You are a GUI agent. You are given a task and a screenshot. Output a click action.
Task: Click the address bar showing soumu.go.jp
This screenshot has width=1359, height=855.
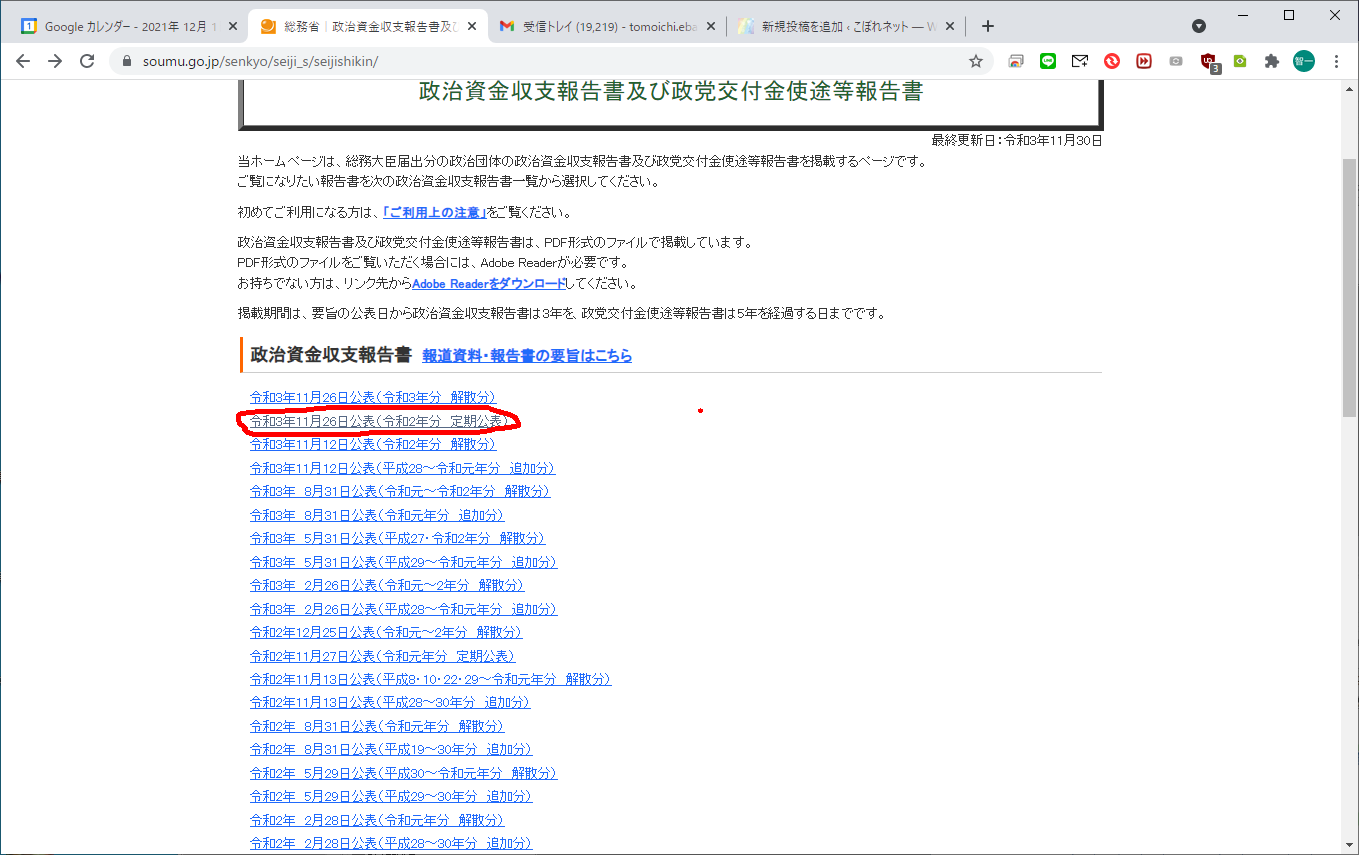[540, 61]
